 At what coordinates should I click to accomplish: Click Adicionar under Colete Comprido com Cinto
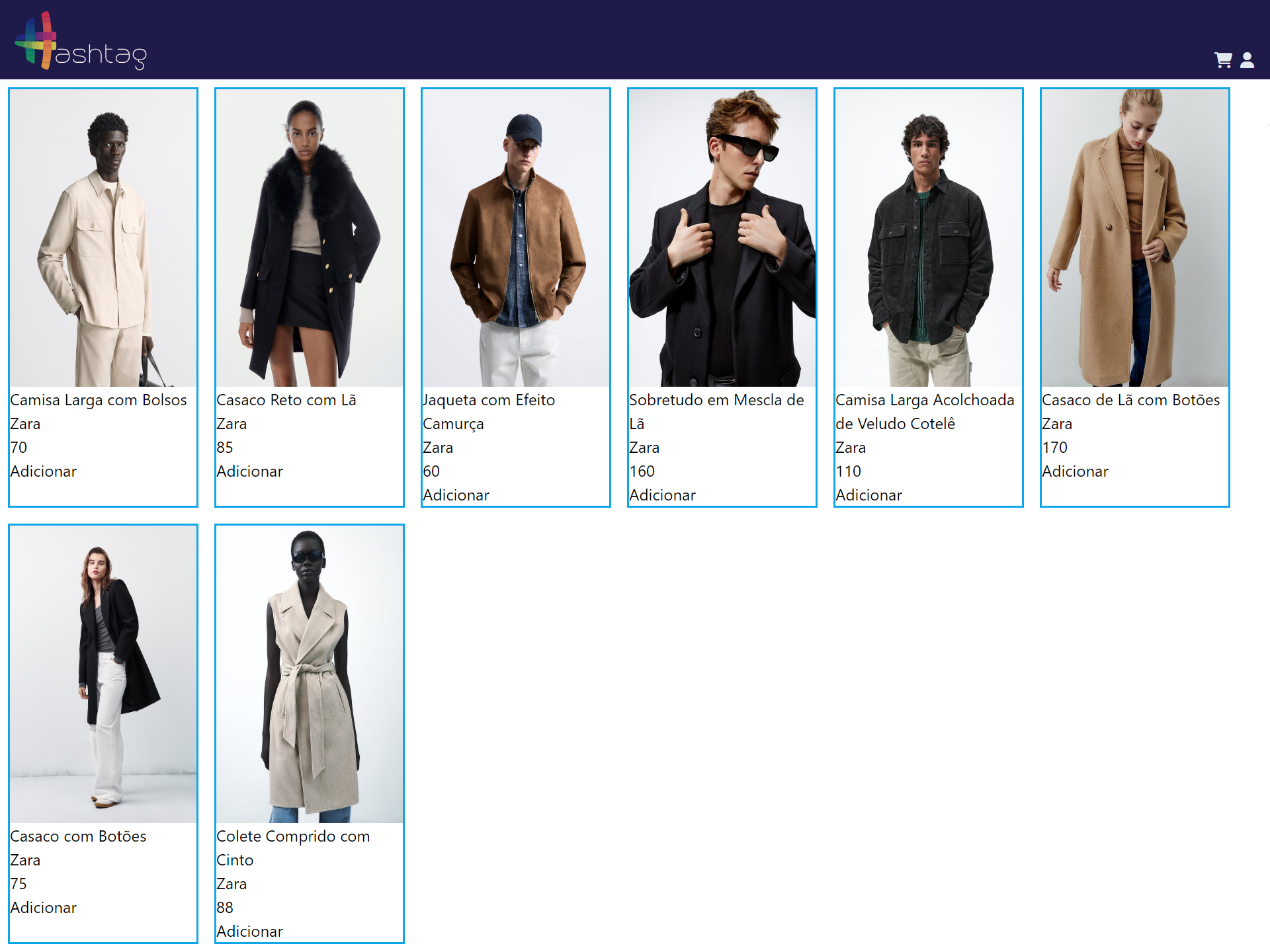249,932
